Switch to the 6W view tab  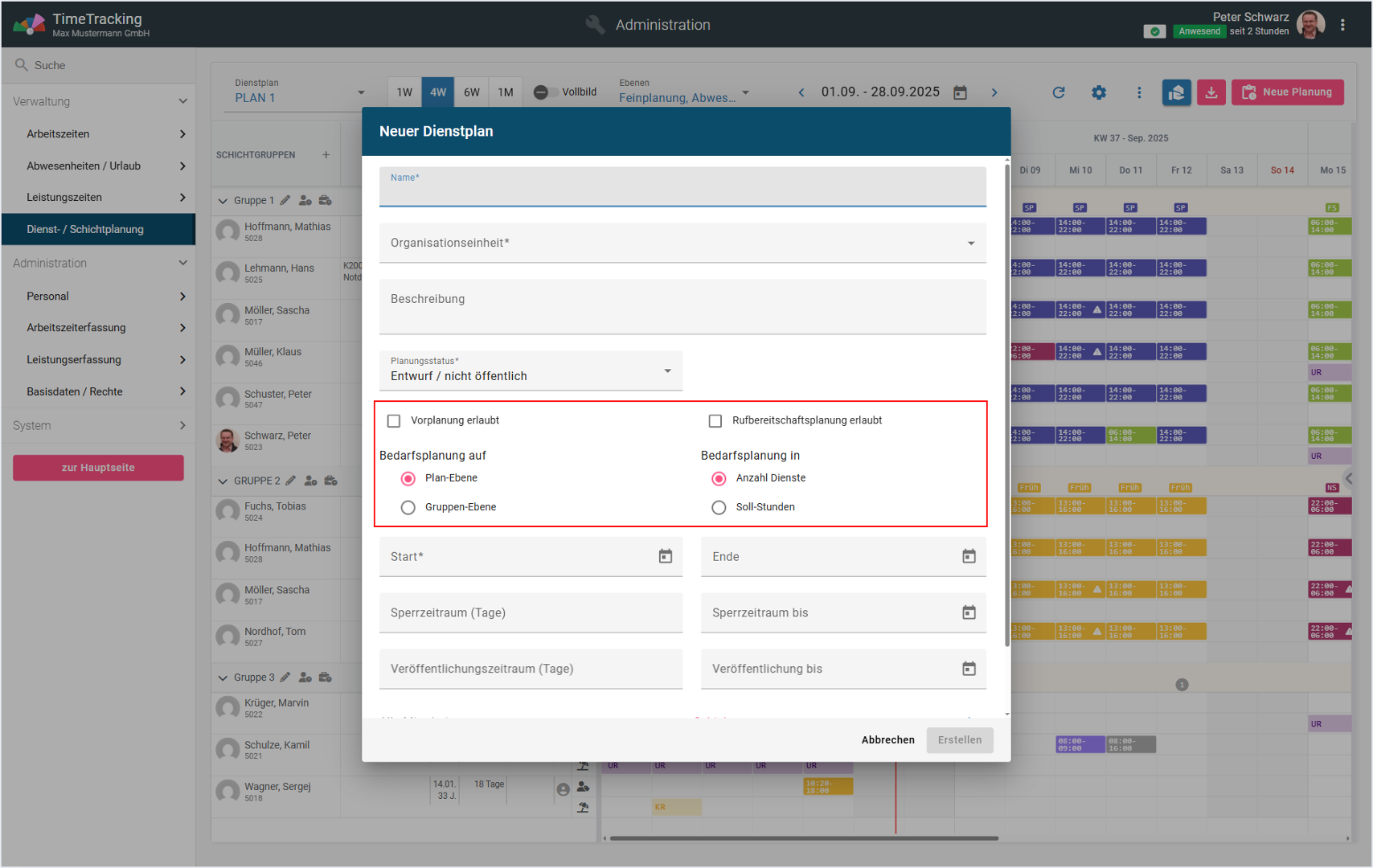pyautogui.click(x=472, y=92)
